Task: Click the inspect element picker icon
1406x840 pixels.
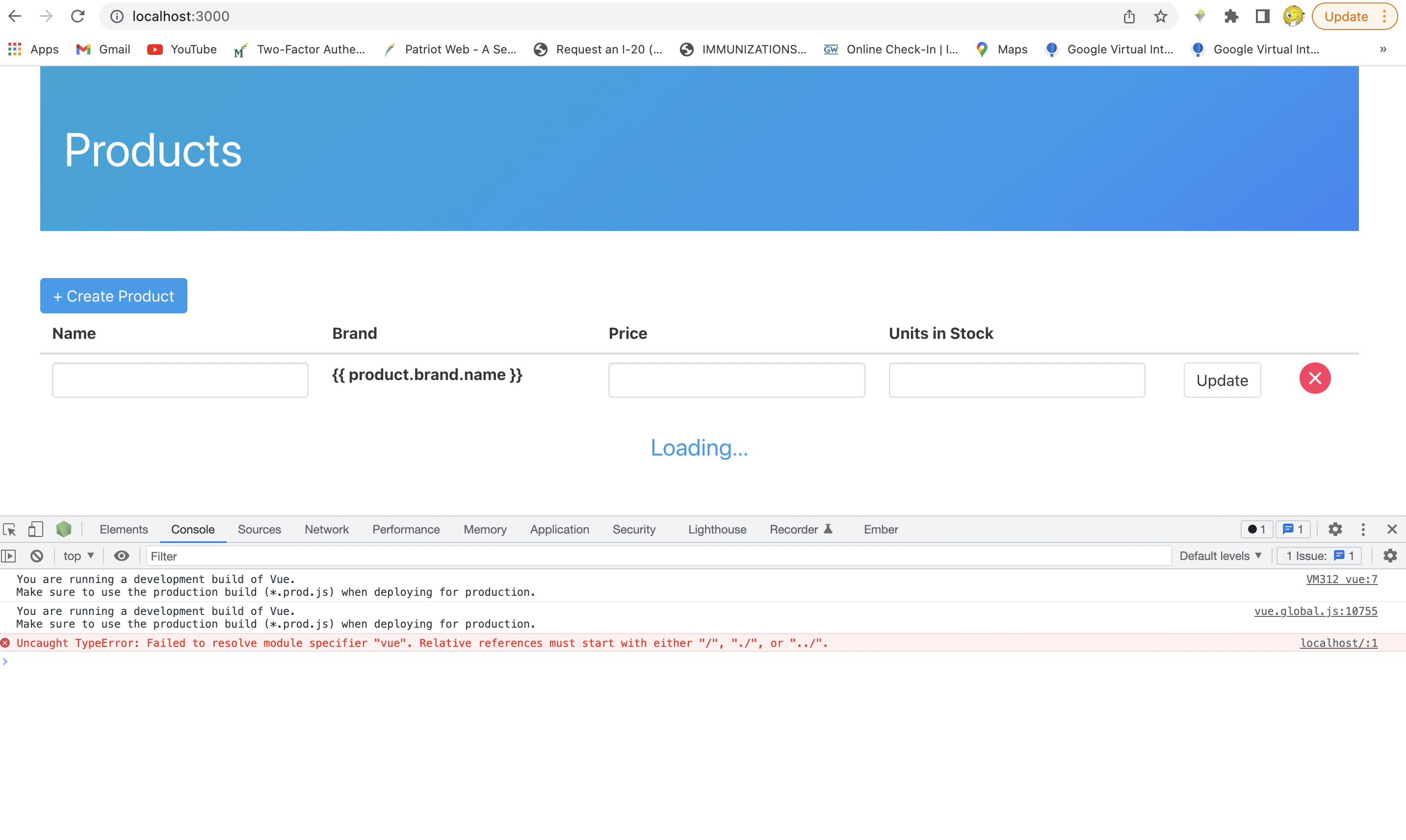Action: 10,529
